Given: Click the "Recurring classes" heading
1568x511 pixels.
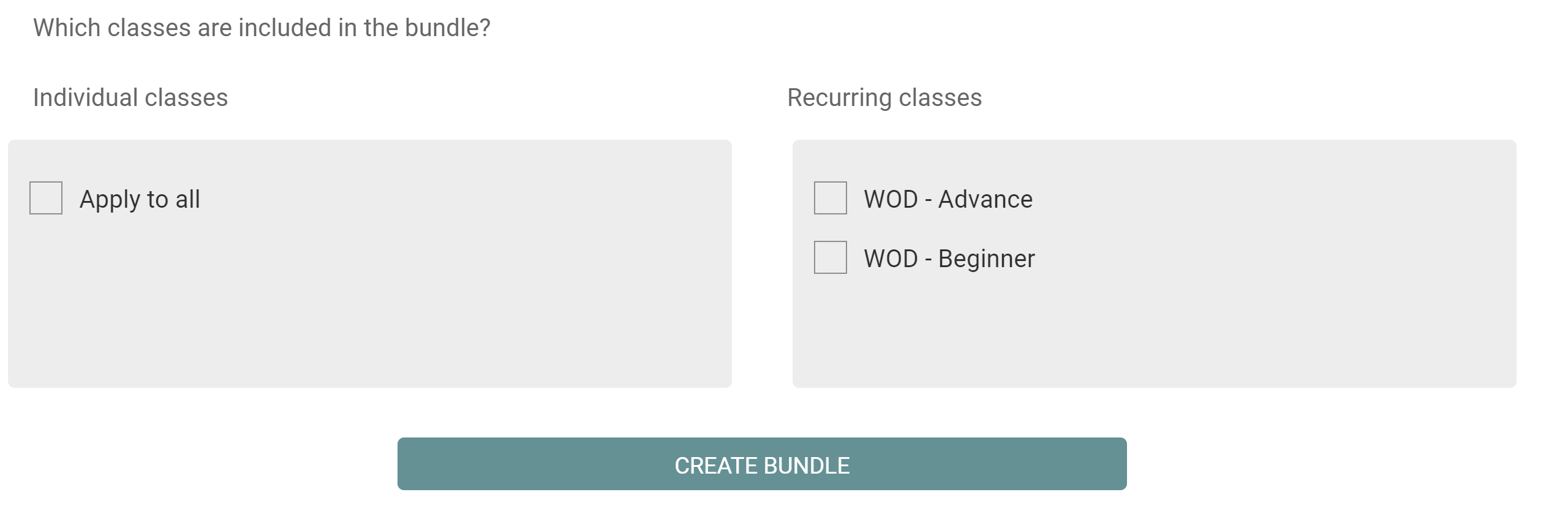Looking at the screenshot, I should point(884,98).
